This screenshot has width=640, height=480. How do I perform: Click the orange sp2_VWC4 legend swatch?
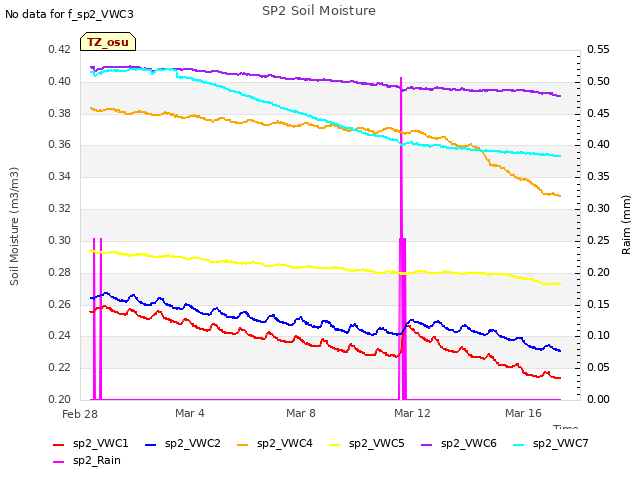coord(243,444)
